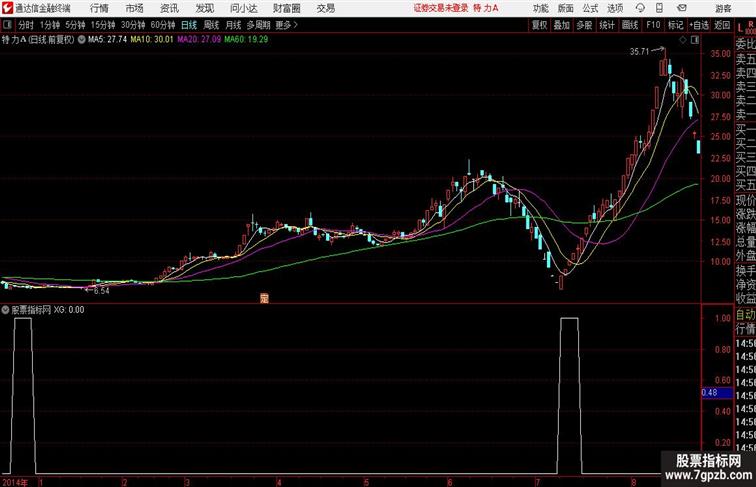
Task: Click the 返回 back button
Action: point(722,25)
